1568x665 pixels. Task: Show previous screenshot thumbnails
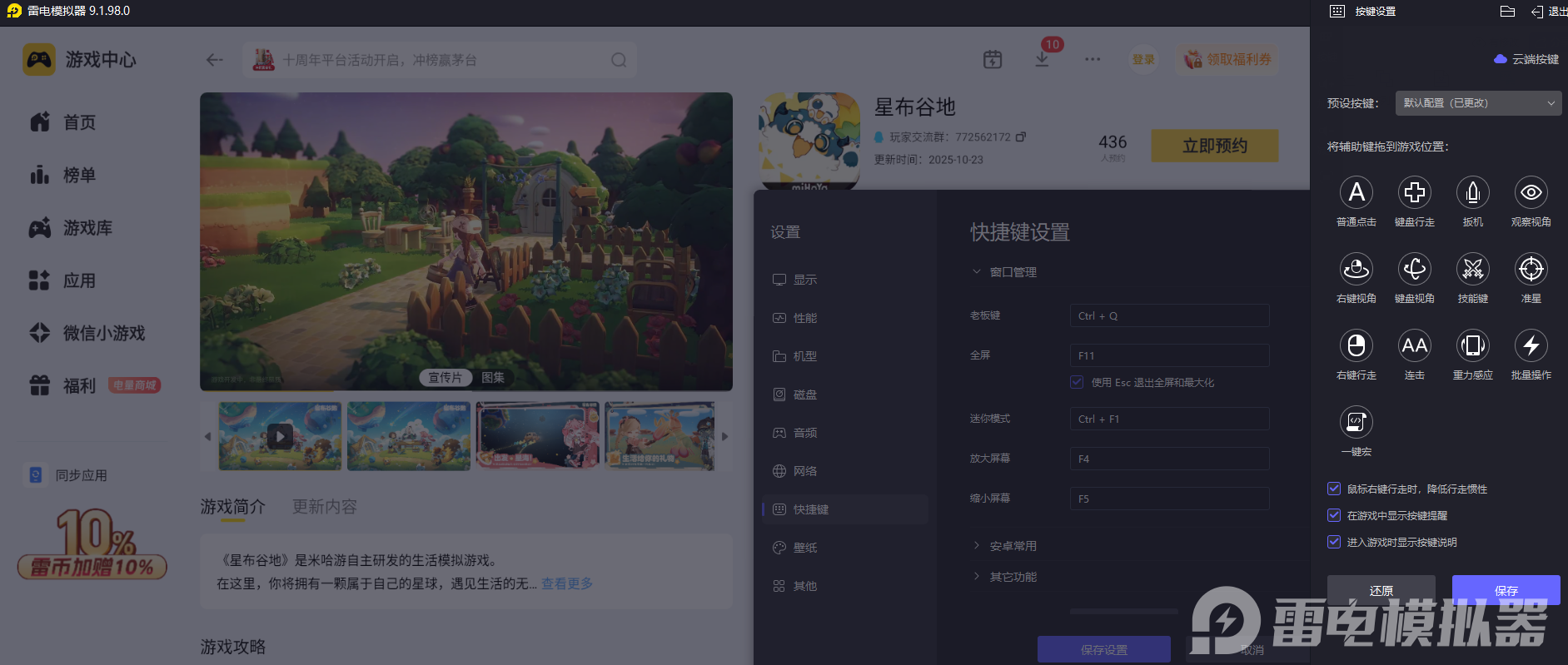coord(207,436)
